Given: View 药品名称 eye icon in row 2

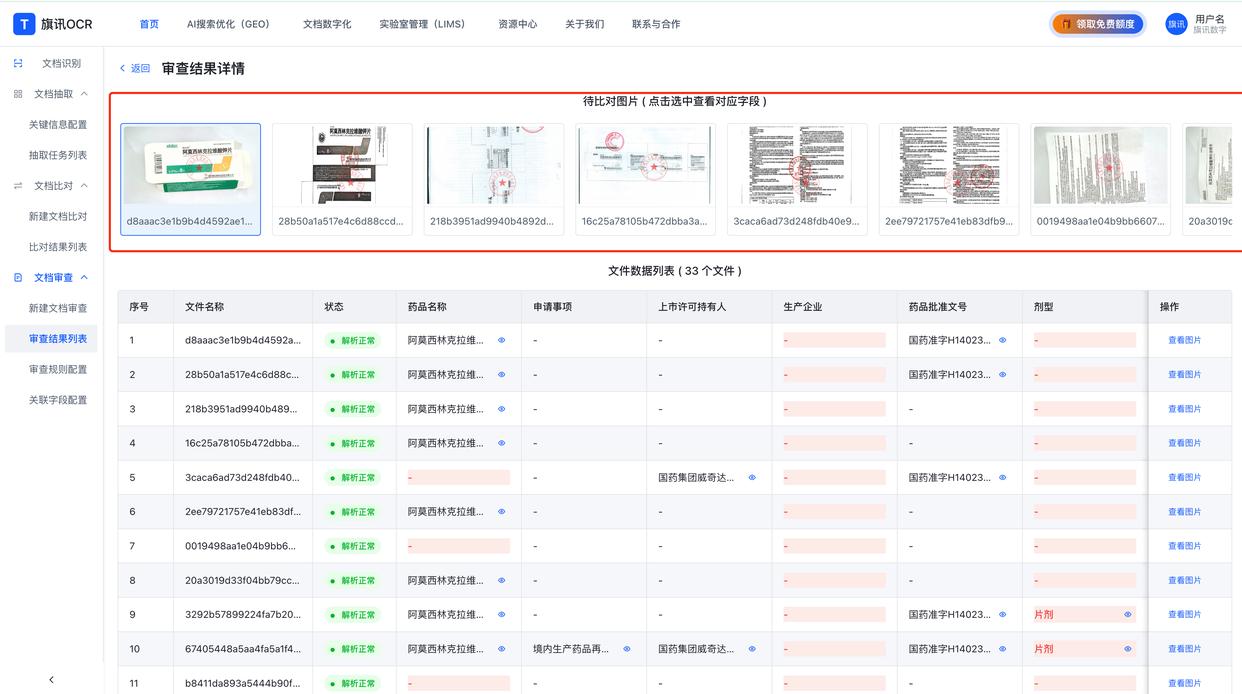Looking at the screenshot, I should click(501, 374).
